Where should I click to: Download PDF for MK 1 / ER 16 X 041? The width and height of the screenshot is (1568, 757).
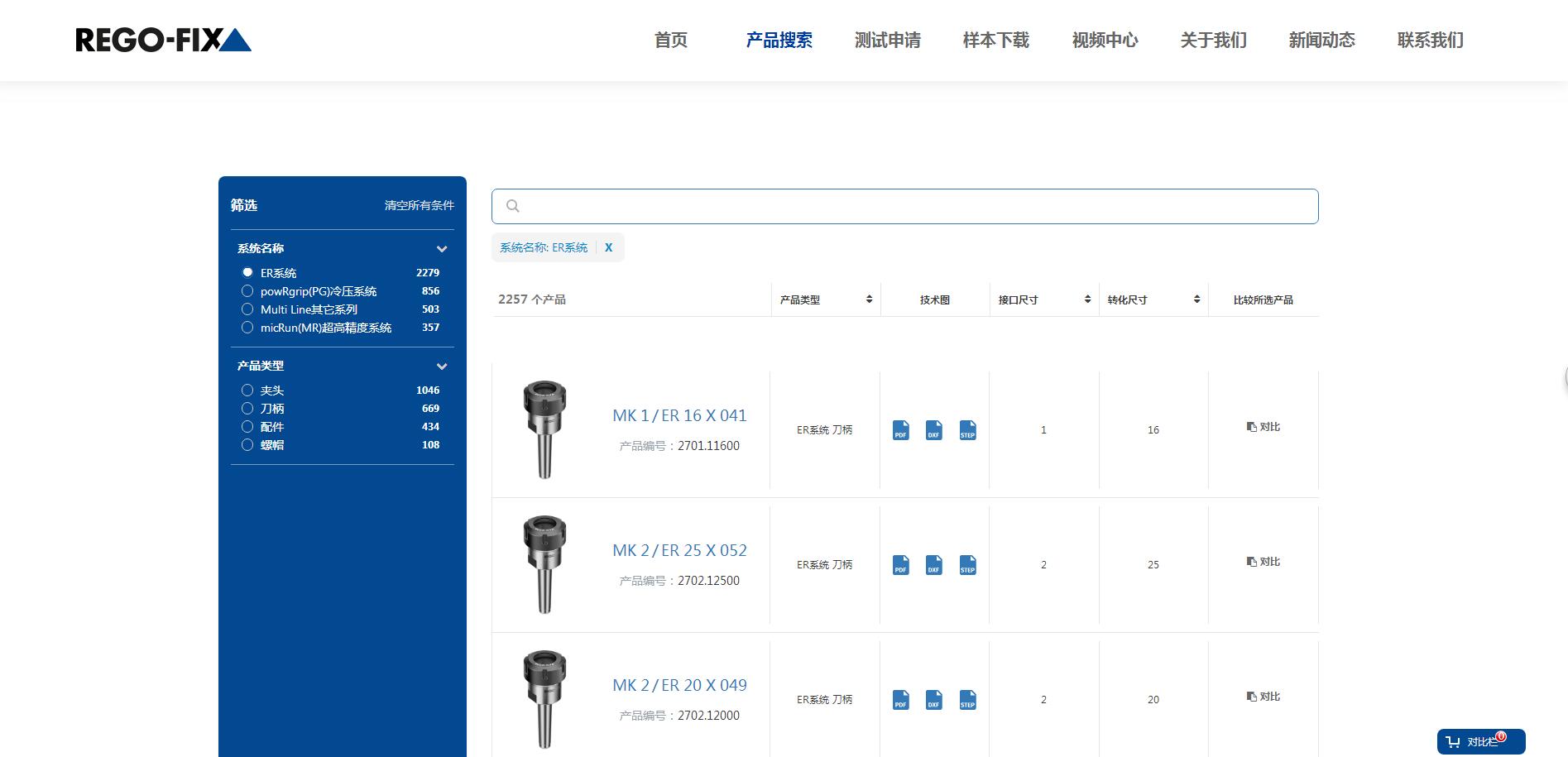[x=900, y=430]
